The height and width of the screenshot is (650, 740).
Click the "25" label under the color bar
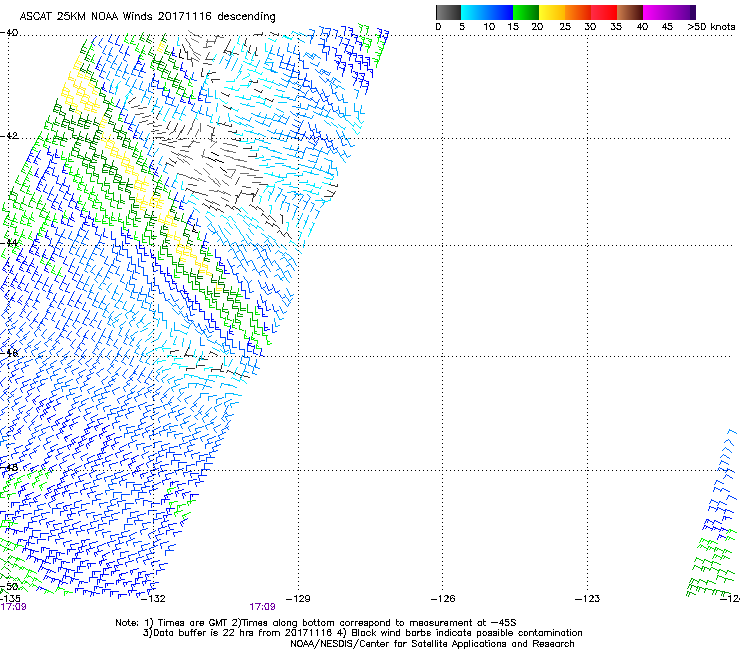[565, 27]
